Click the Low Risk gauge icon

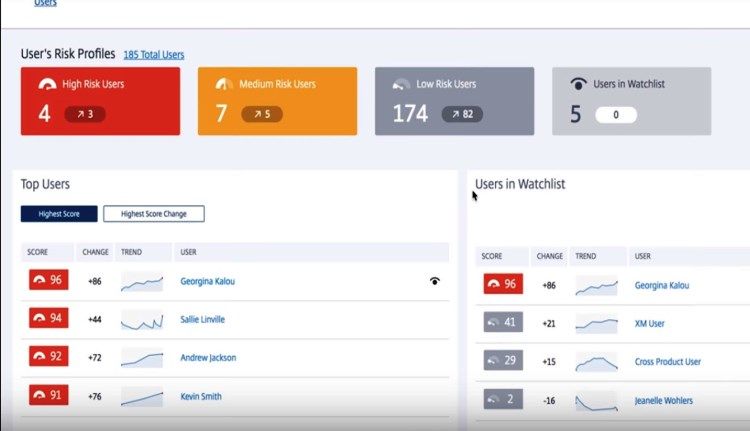[x=401, y=85]
